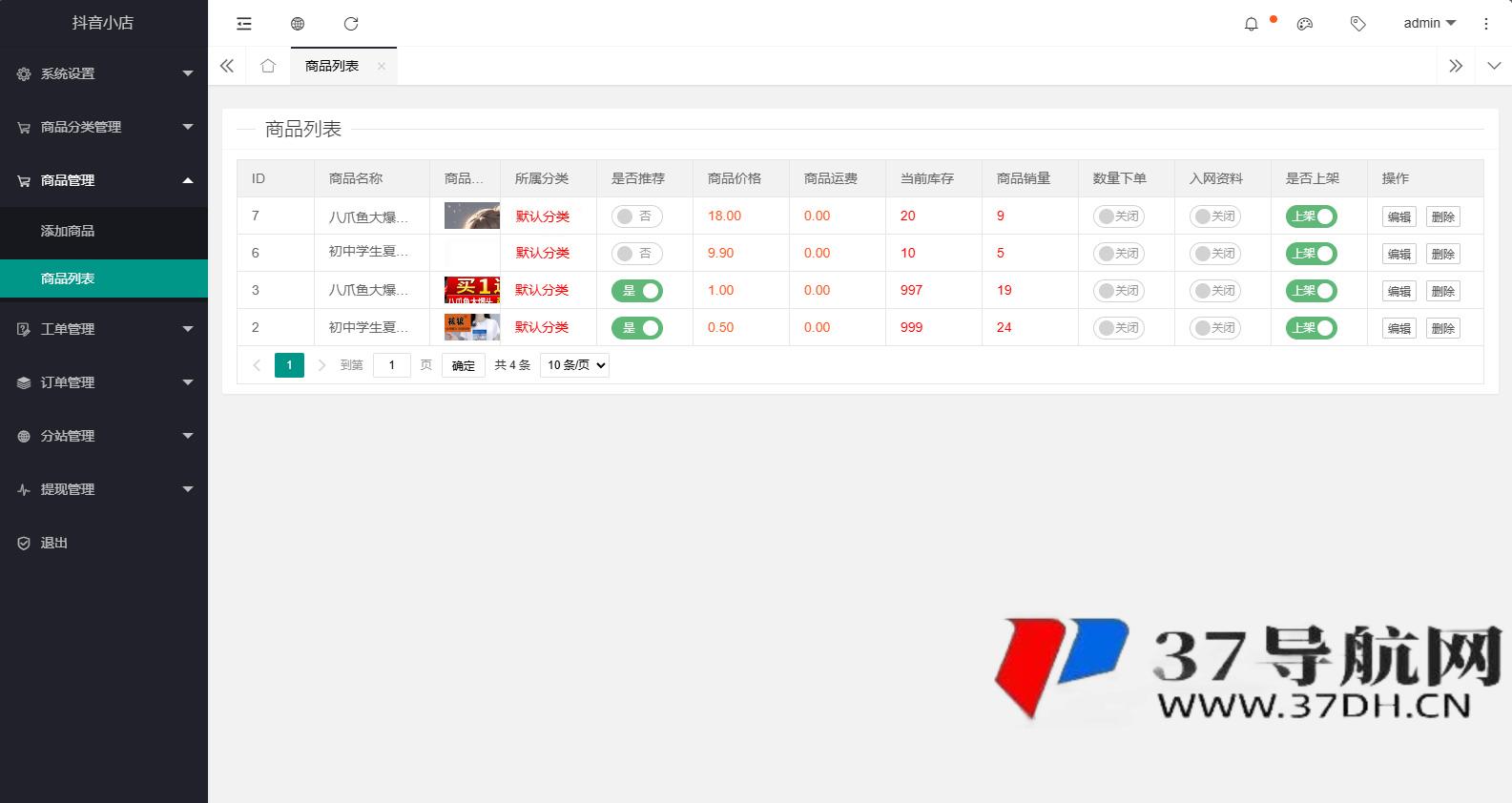Click the 抖音小店 logo title
The width and height of the screenshot is (1512, 803).
(x=103, y=23)
